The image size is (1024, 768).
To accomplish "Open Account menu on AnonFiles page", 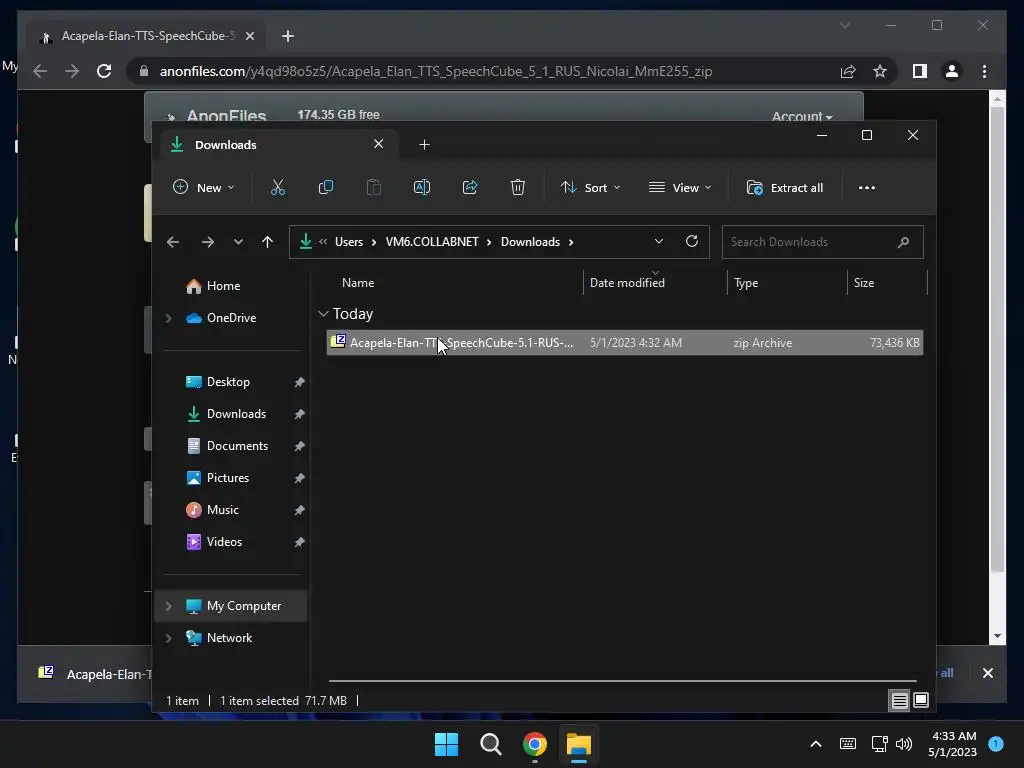I will pyautogui.click(x=802, y=116).
